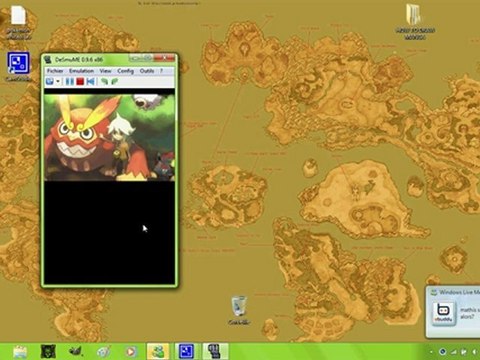The height and width of the screenshot is (360, 480).
Task: Click the rotate left green arrow icon
Action: 104,81
